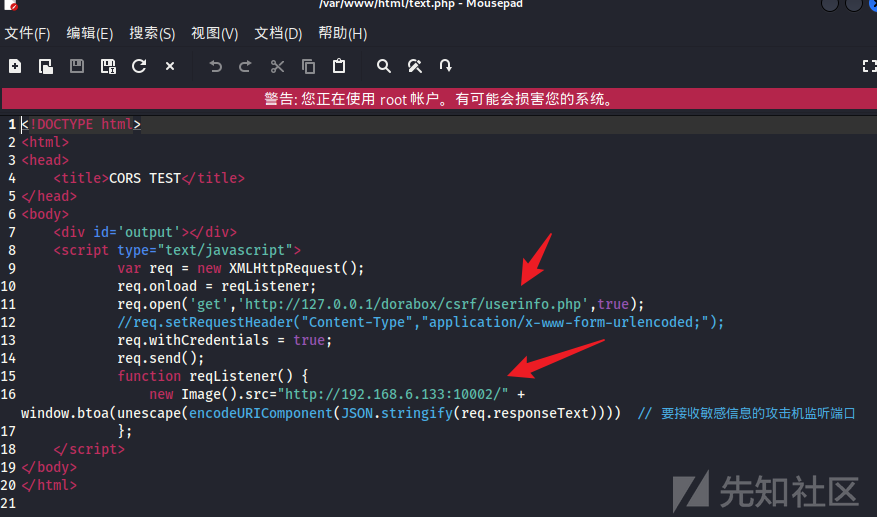Cut selection with scissors icon
This screenshot has height=517, width=877.
click(x=277, y=67)
